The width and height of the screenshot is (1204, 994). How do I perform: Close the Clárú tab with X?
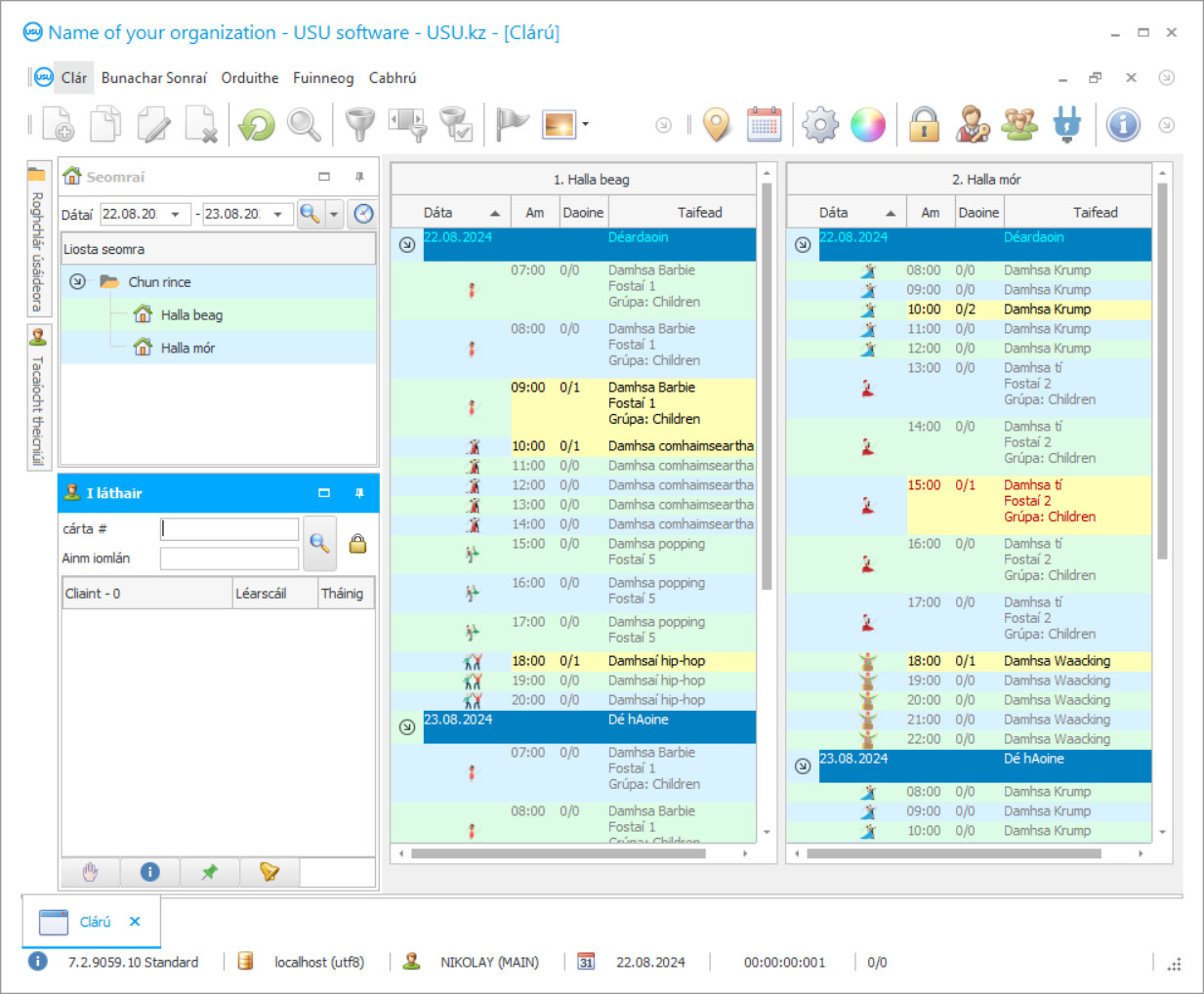click(x=135, y=922)
